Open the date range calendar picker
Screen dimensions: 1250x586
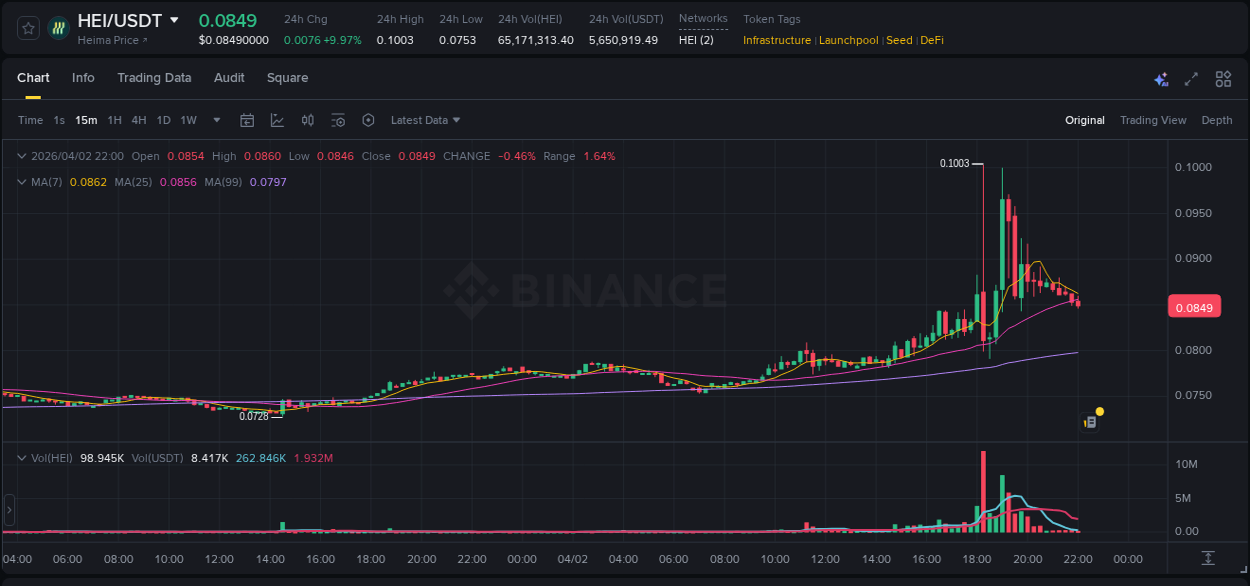tap(247, 120)
